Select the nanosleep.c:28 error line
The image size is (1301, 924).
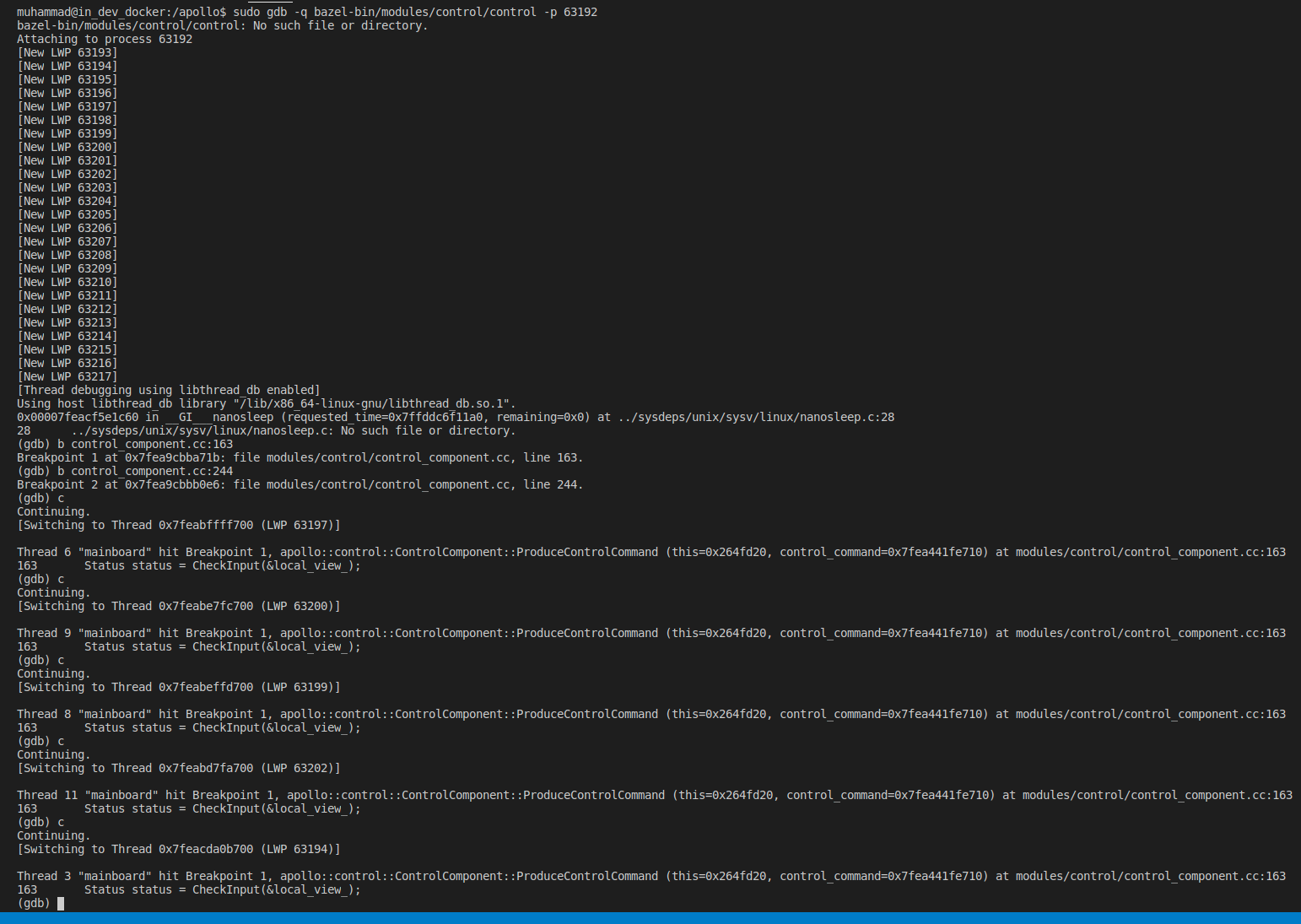(x=266, y=430)
